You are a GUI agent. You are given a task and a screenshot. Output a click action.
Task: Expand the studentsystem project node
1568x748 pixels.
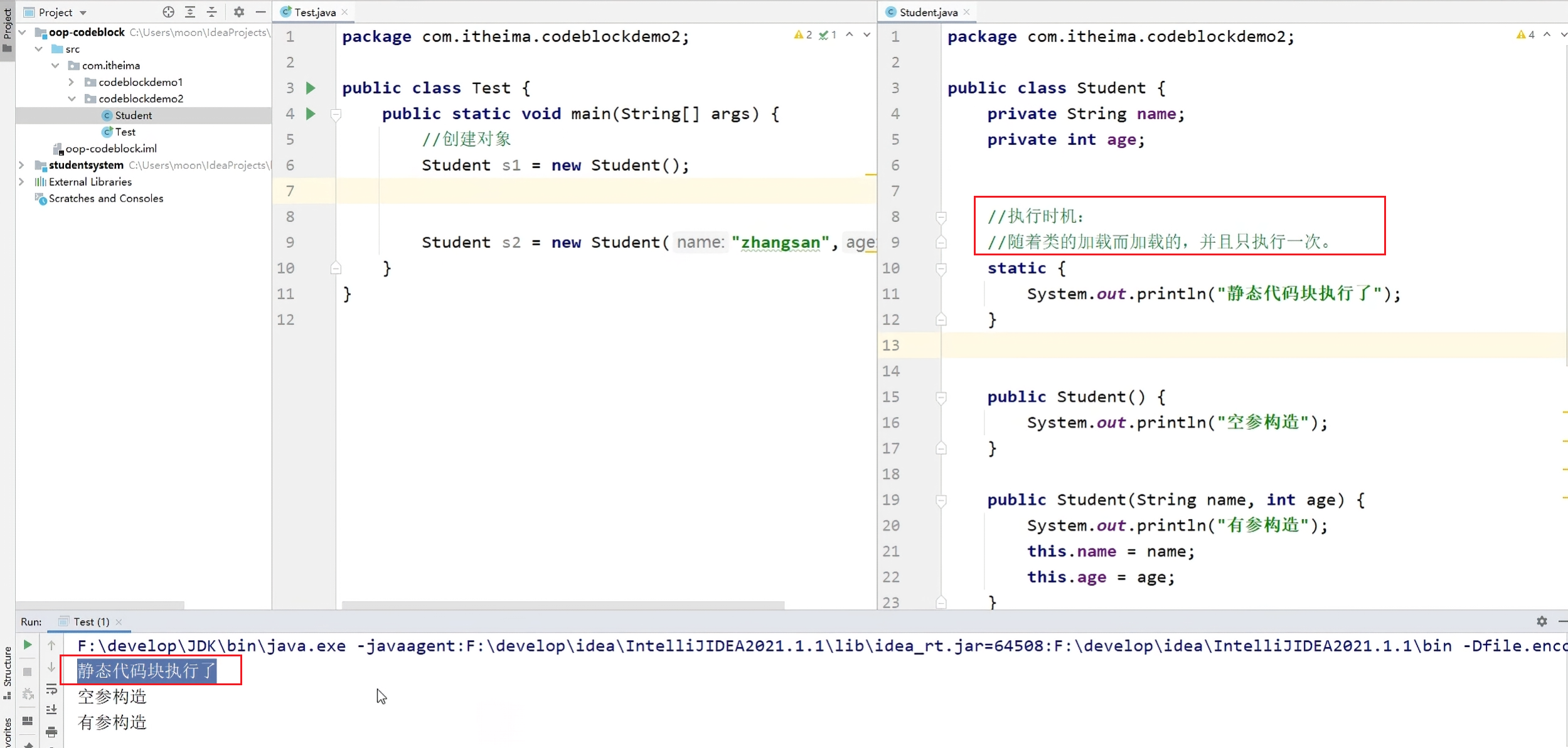coord(22,165)
